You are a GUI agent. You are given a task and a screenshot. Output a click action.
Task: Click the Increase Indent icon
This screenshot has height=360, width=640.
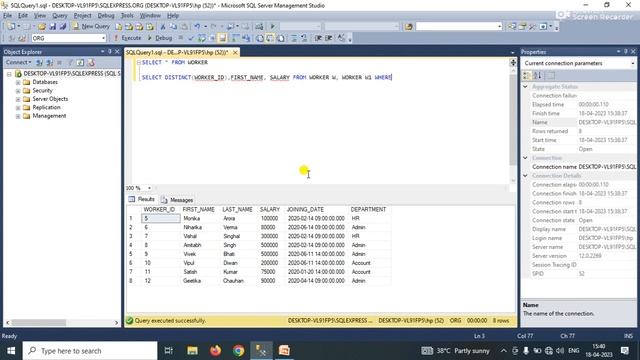329,38
